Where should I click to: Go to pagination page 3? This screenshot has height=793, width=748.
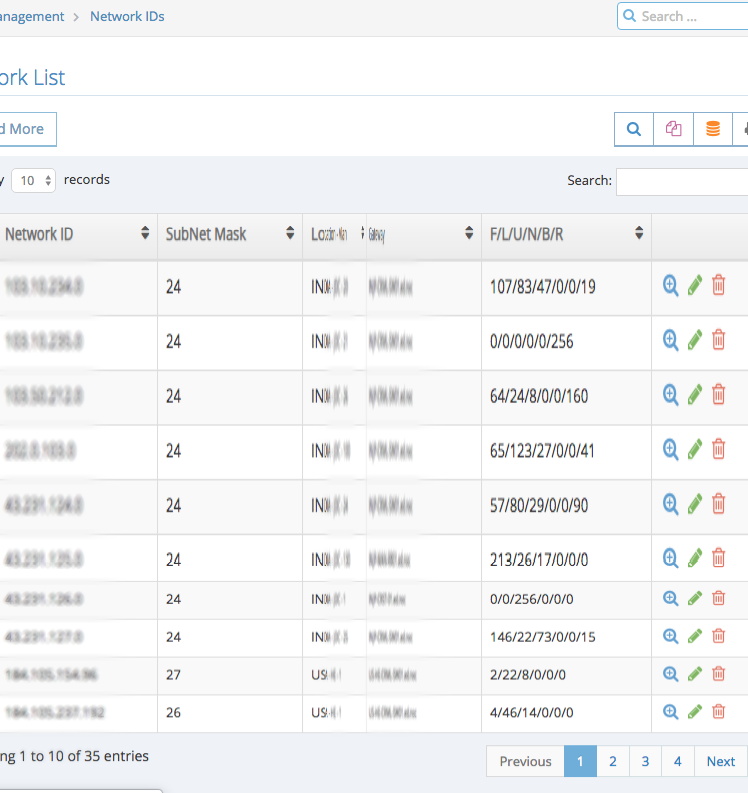[x=645, y=761]
